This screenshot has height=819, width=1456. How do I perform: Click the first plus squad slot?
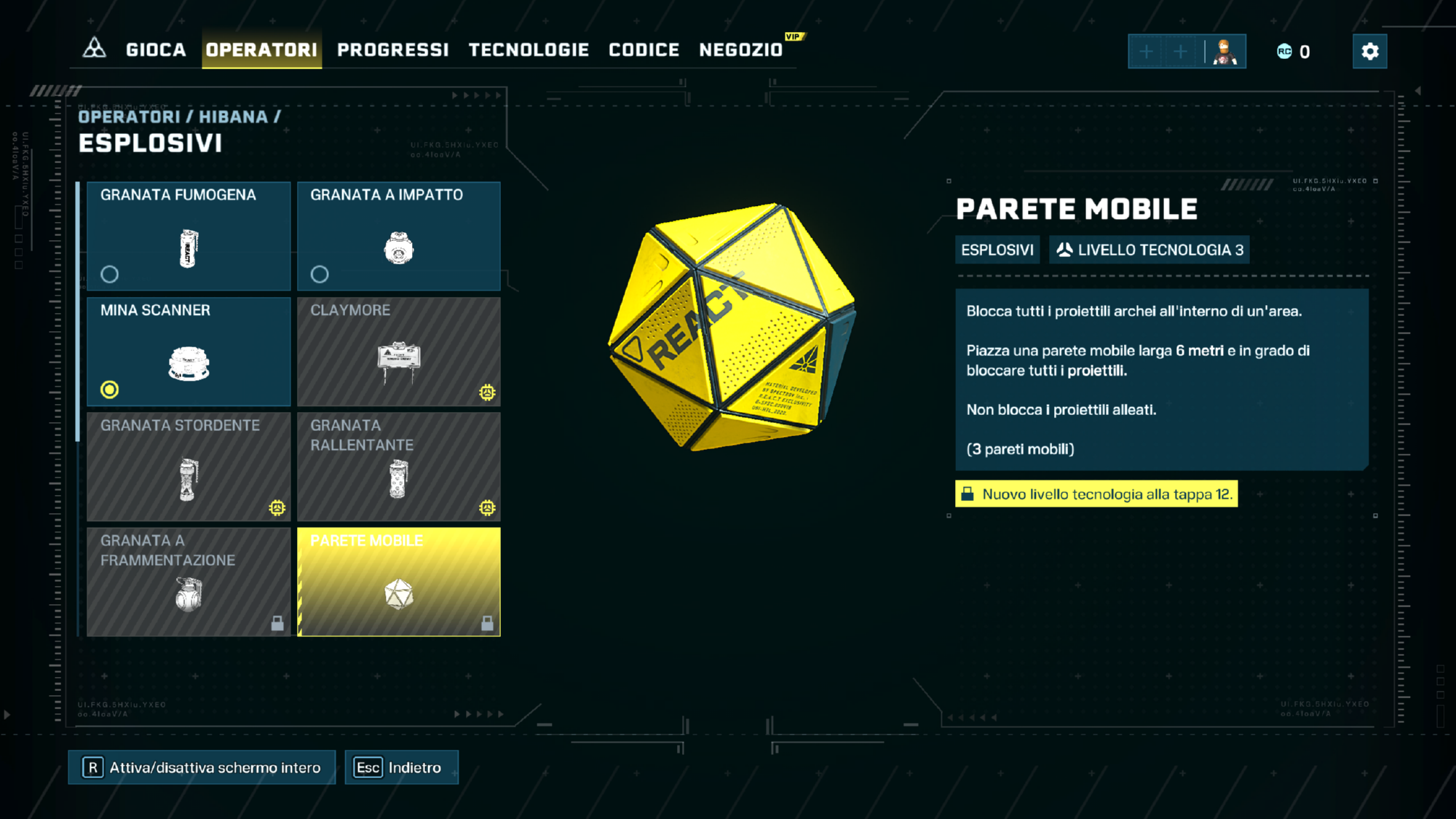click(1146, 52)
